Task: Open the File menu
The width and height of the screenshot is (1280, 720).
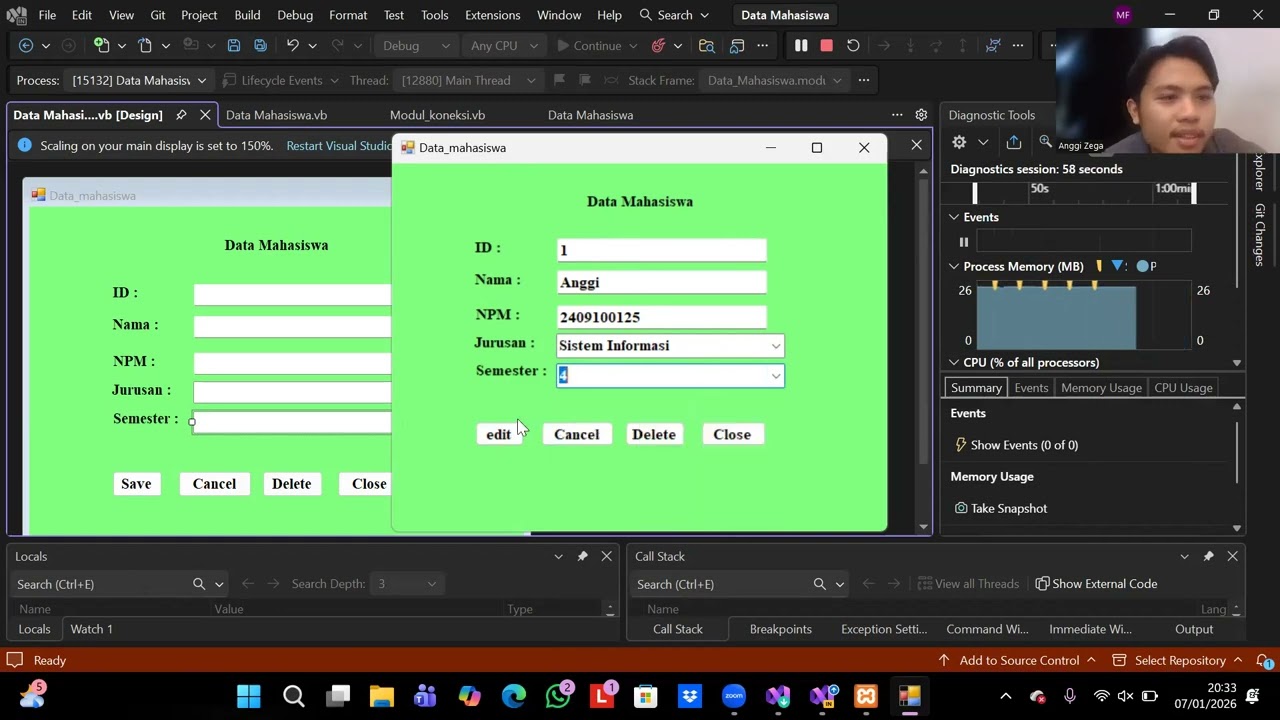Action: (47, 15)
